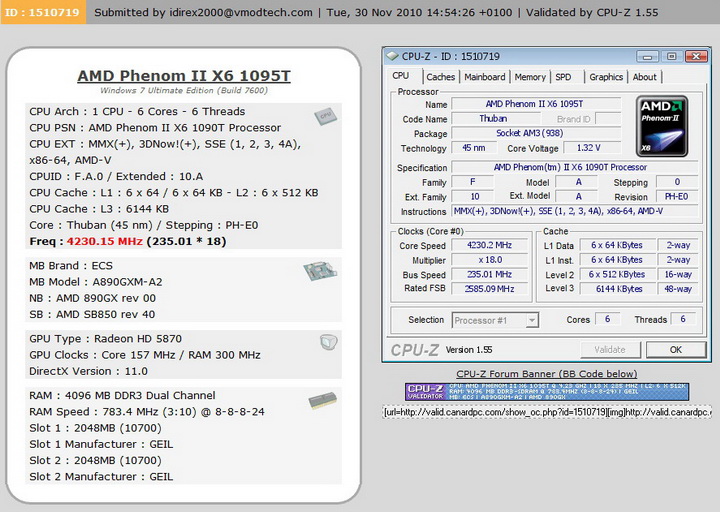Image resolution: width=720 pixels, height=512 pixels.
Task: Click the Windows 7 Ultimate Edition subtitle
Action: 184,90
